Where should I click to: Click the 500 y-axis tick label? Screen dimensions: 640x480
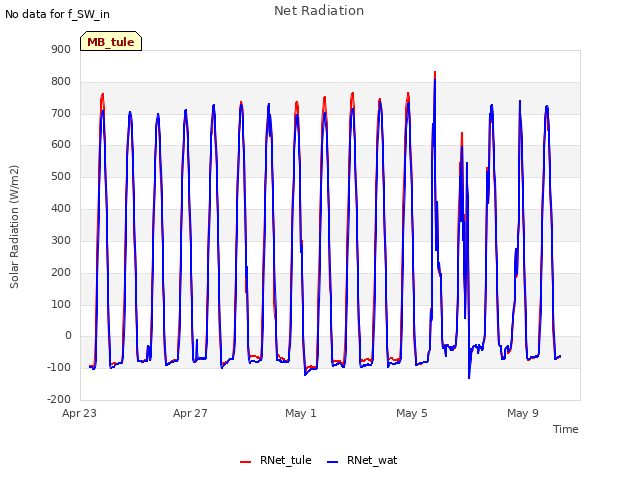(x=61, y=176)
